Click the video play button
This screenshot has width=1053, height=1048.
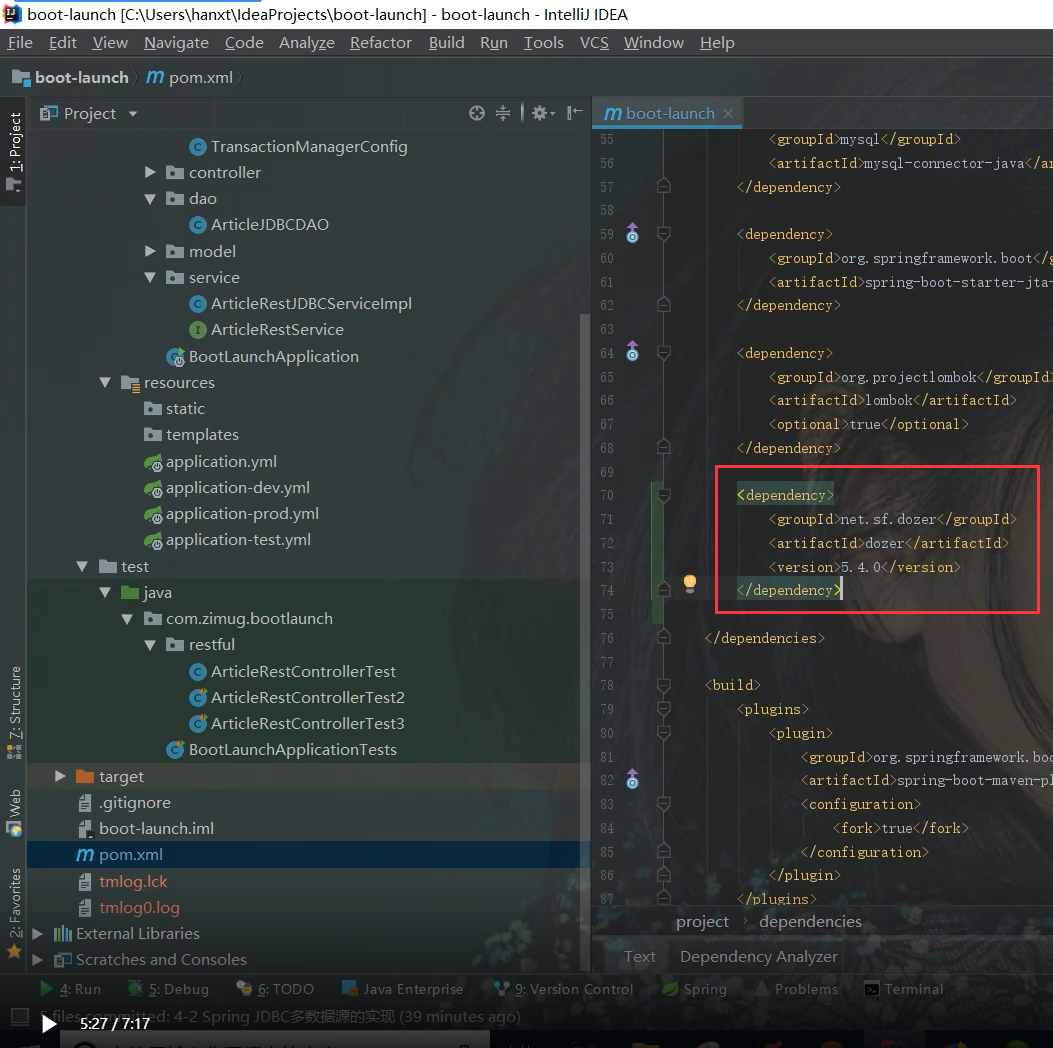(x=48, y=1024)
